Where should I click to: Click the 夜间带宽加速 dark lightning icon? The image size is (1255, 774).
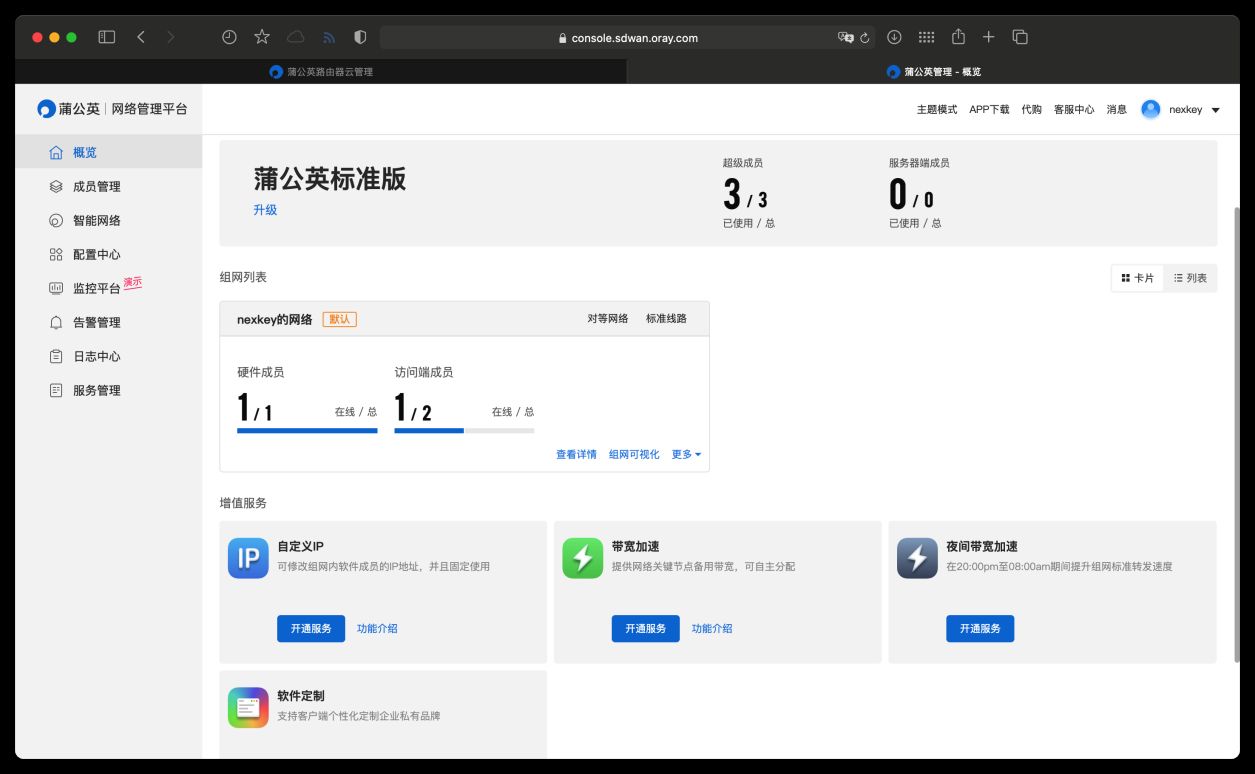point(917,558)
